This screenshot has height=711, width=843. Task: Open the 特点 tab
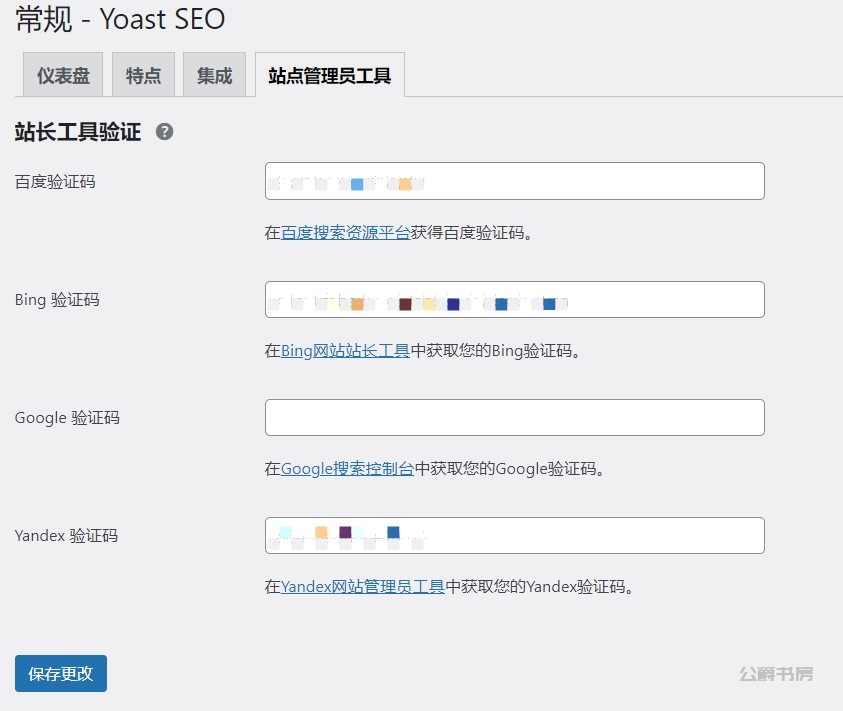pos(143,75)
